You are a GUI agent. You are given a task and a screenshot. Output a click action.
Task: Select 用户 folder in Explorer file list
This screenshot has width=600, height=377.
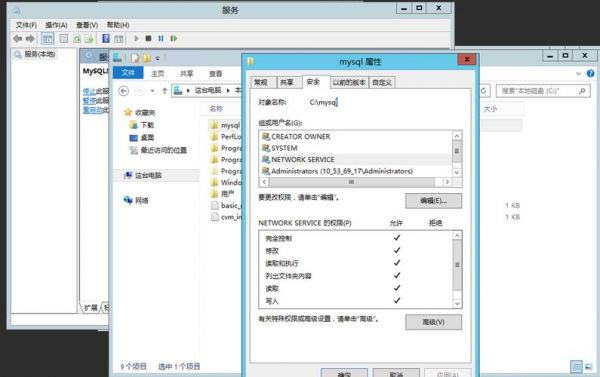click(x=227, y=194)
